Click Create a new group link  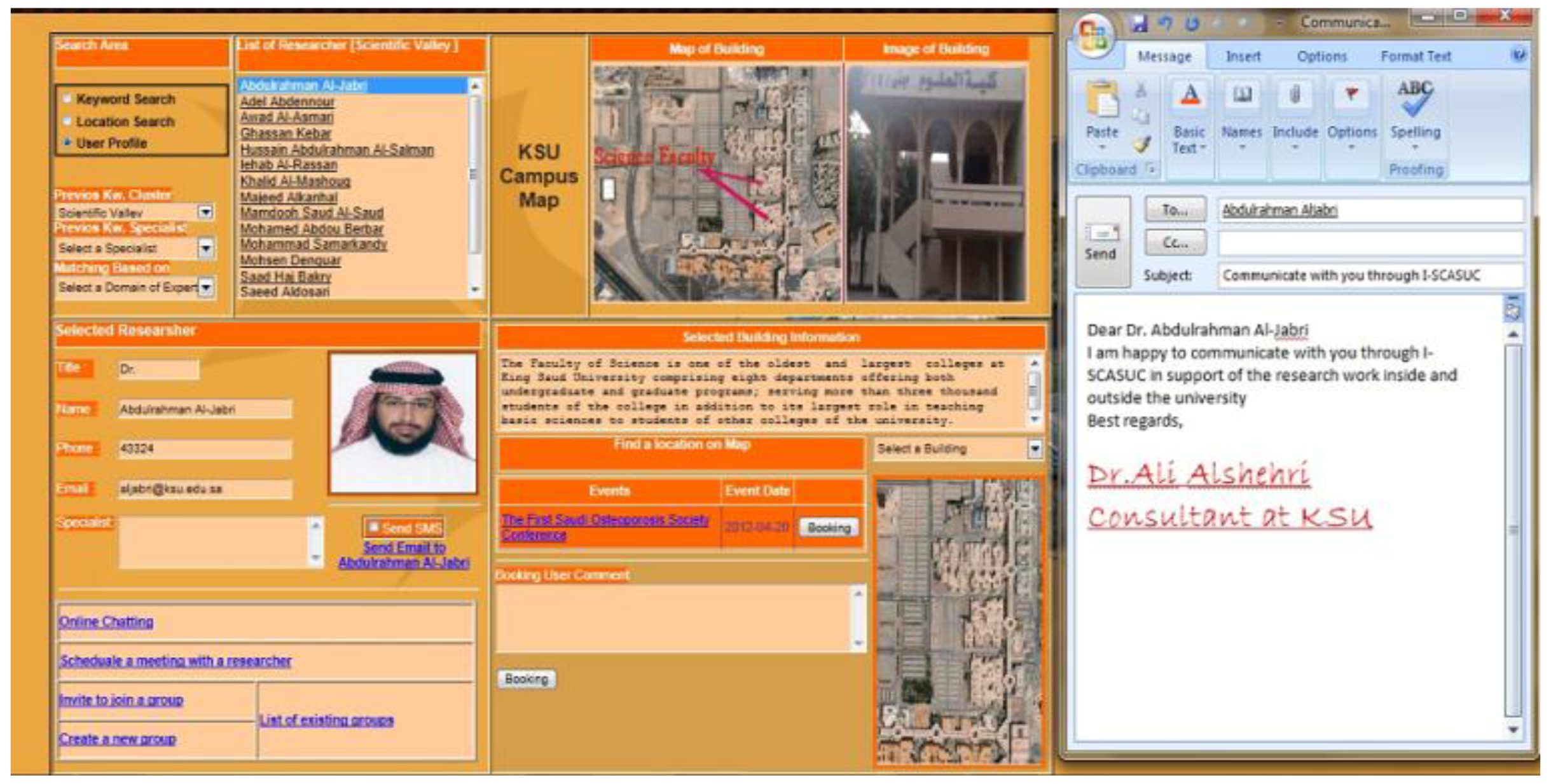pos(117,739)
